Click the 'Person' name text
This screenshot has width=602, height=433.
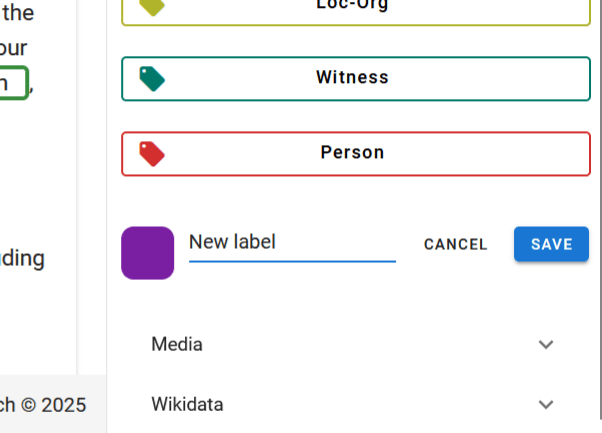(352, 153)
